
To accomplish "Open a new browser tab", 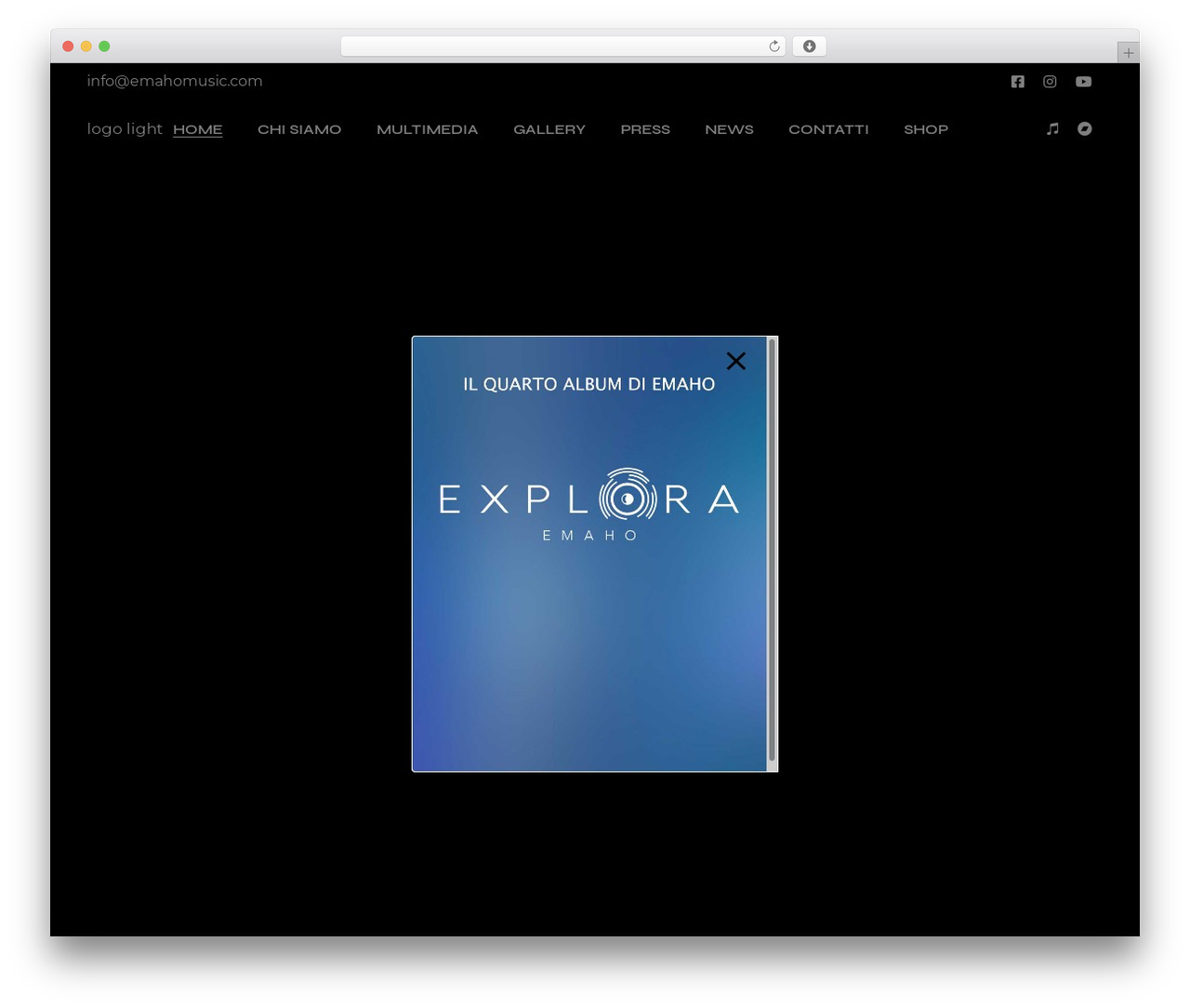I will (1129, 53).
